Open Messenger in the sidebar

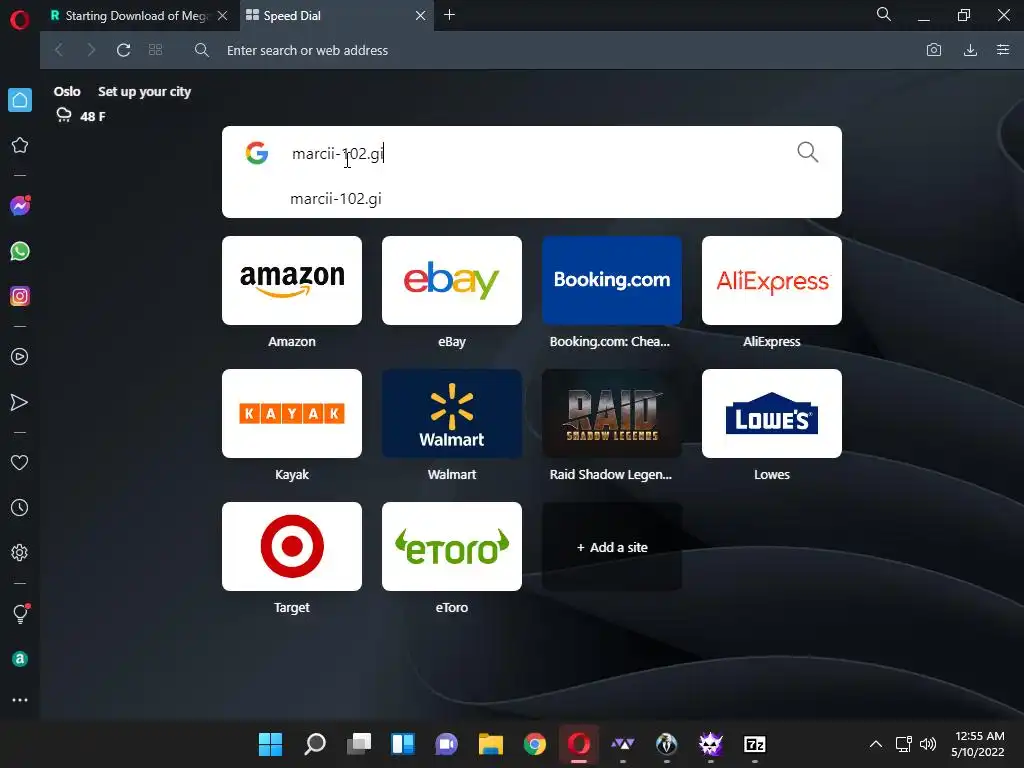click(x=20, y=206)
